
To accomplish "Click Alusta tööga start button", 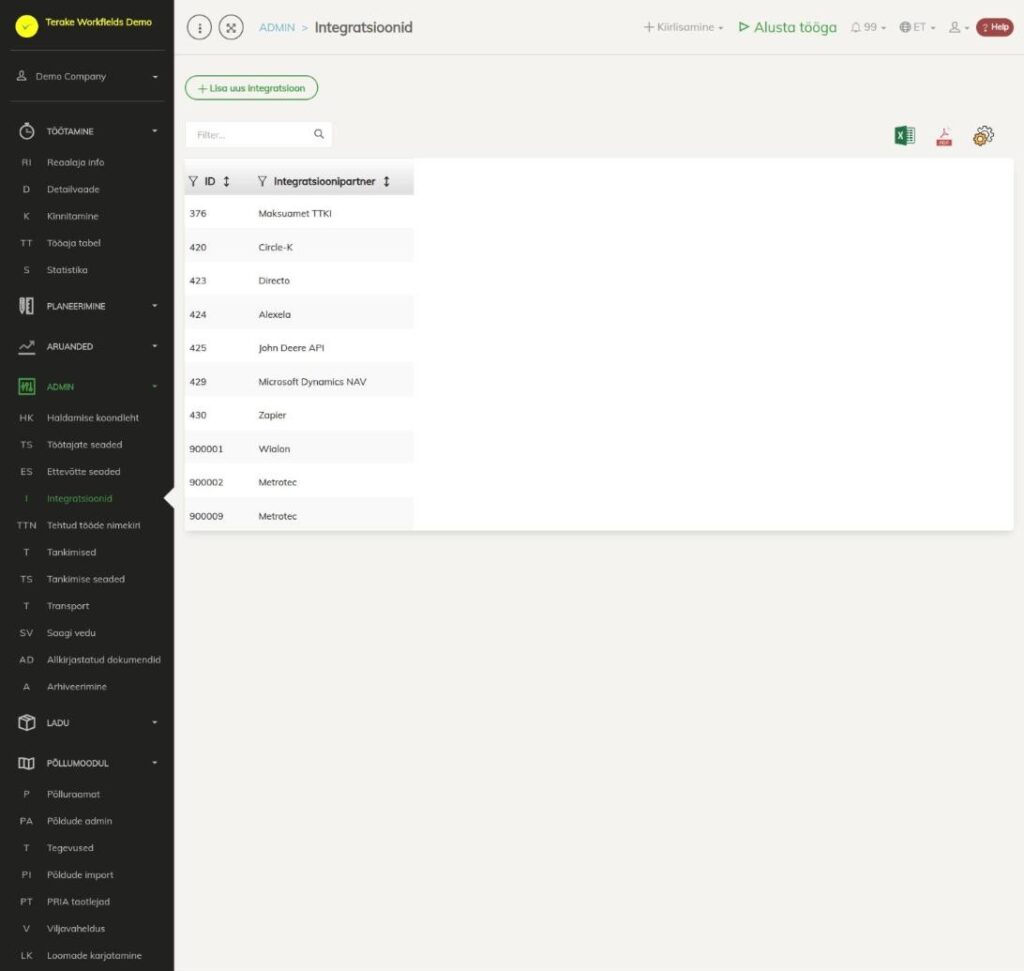I will (788, 27).
